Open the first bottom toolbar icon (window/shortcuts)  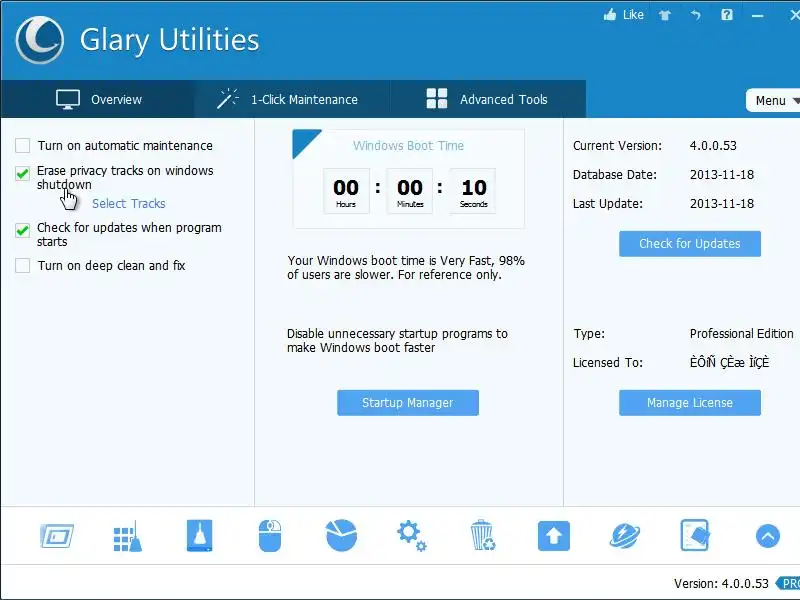(x=57, y=536)
